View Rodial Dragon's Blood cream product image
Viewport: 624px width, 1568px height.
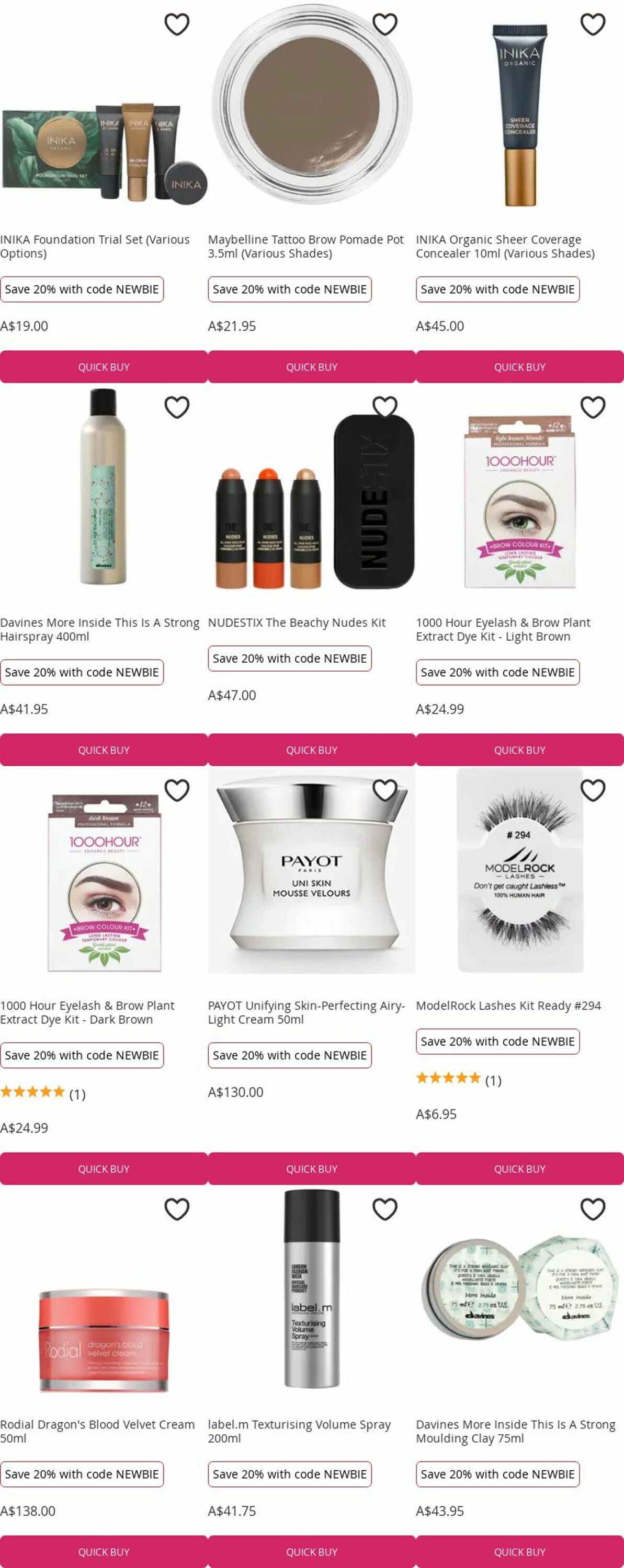pos(104,1340)
